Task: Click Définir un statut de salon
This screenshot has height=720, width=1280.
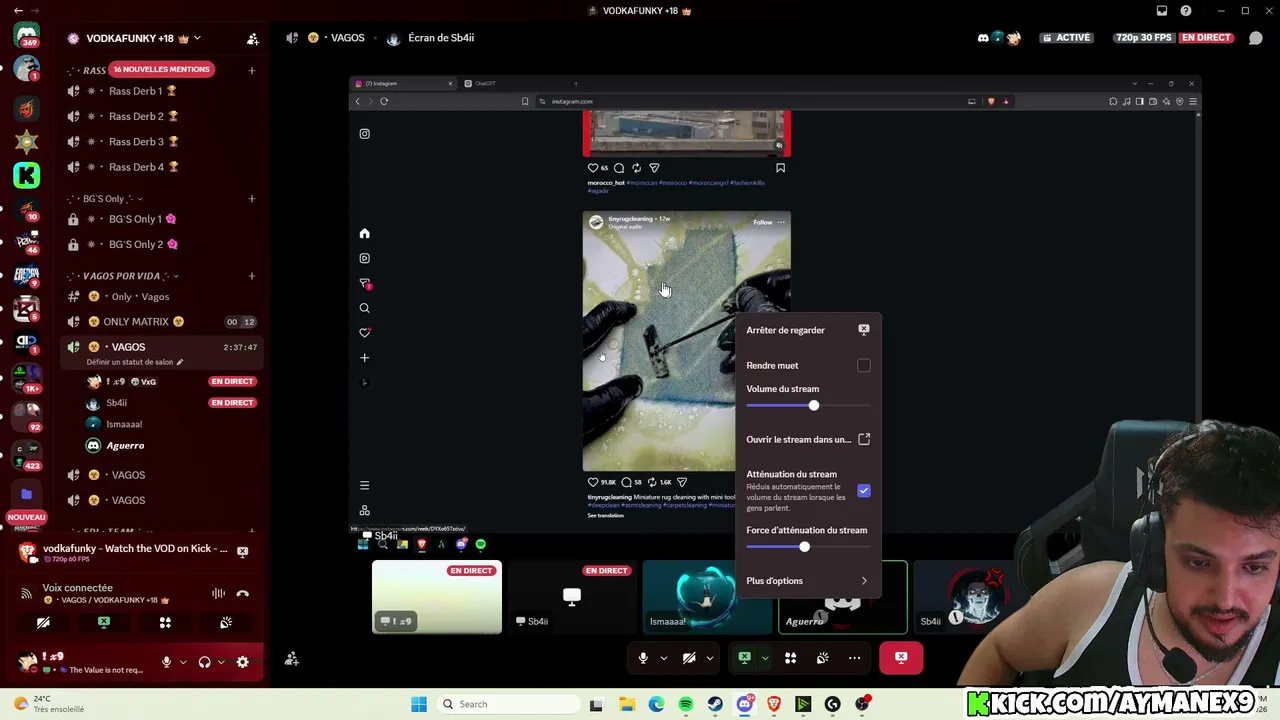Action: [x=135, y=362]
